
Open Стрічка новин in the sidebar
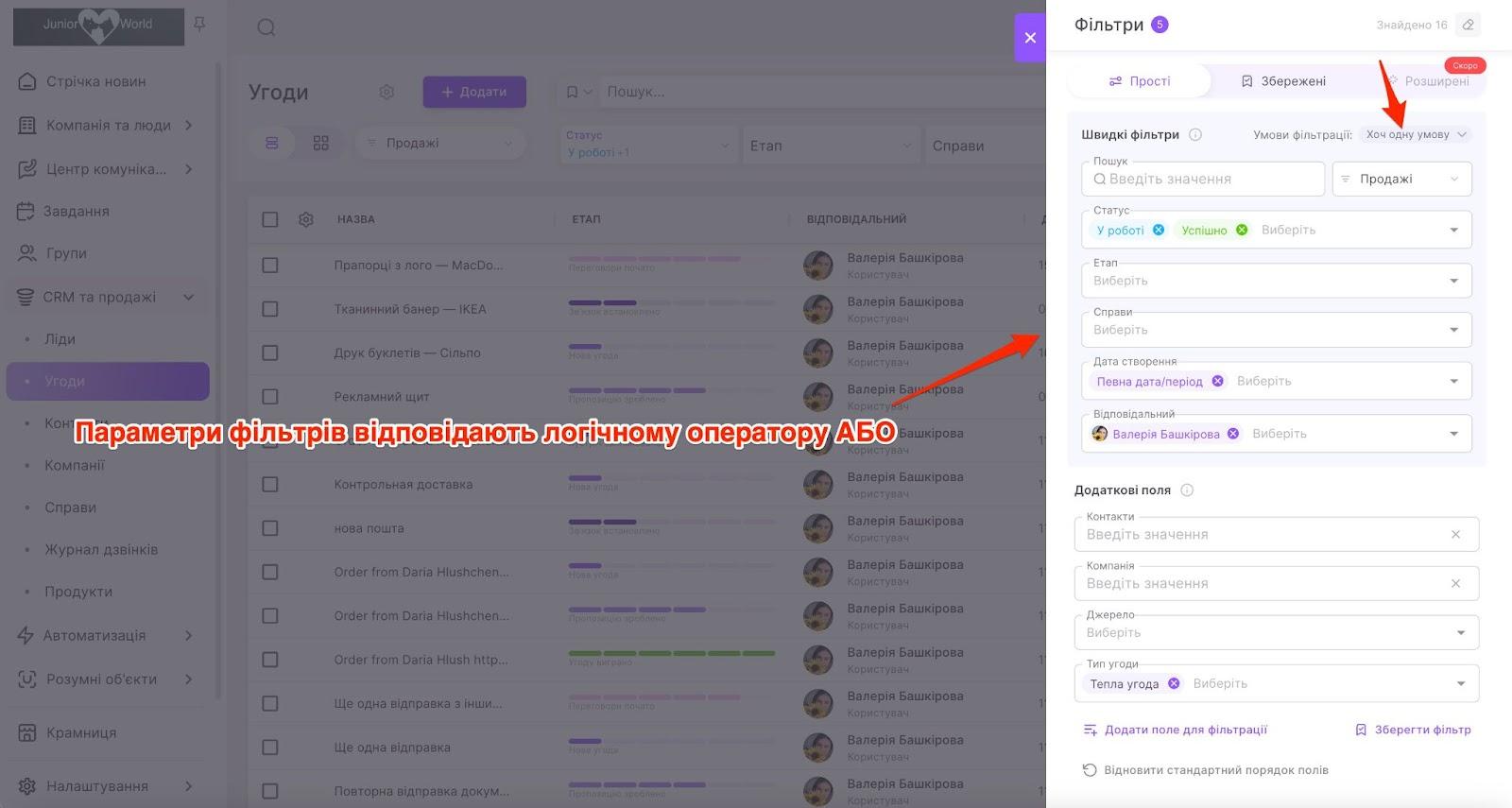tap(96, 81)
